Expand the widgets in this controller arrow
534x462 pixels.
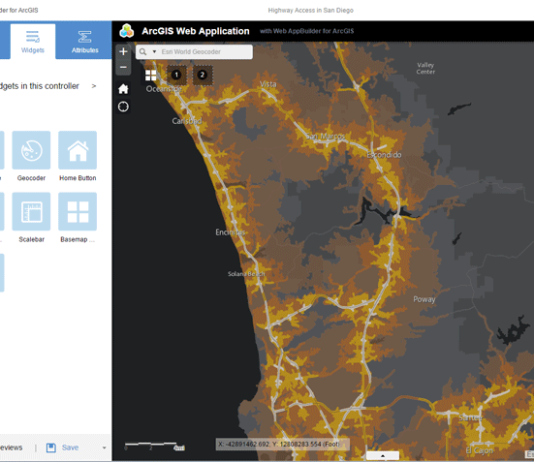tap(94, 86)
